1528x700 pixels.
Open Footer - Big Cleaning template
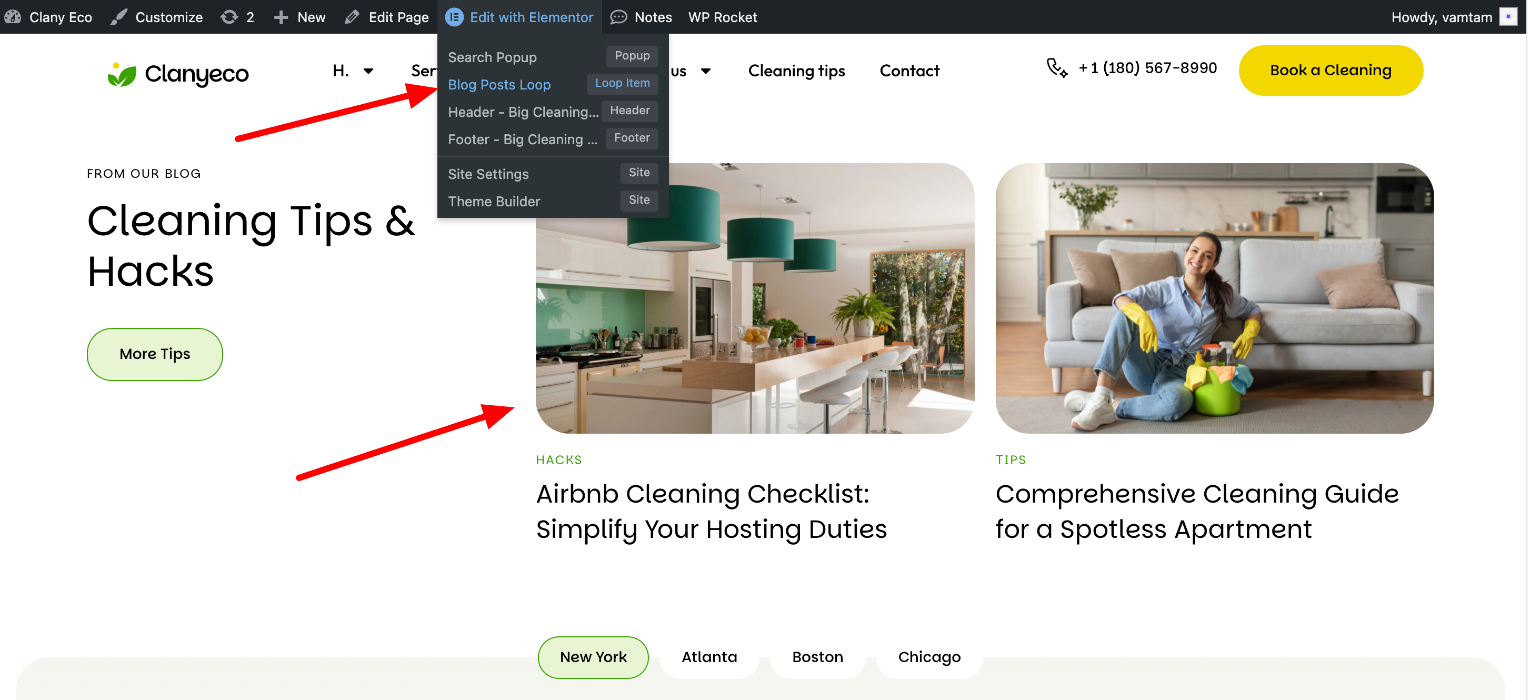pos(522,139)
